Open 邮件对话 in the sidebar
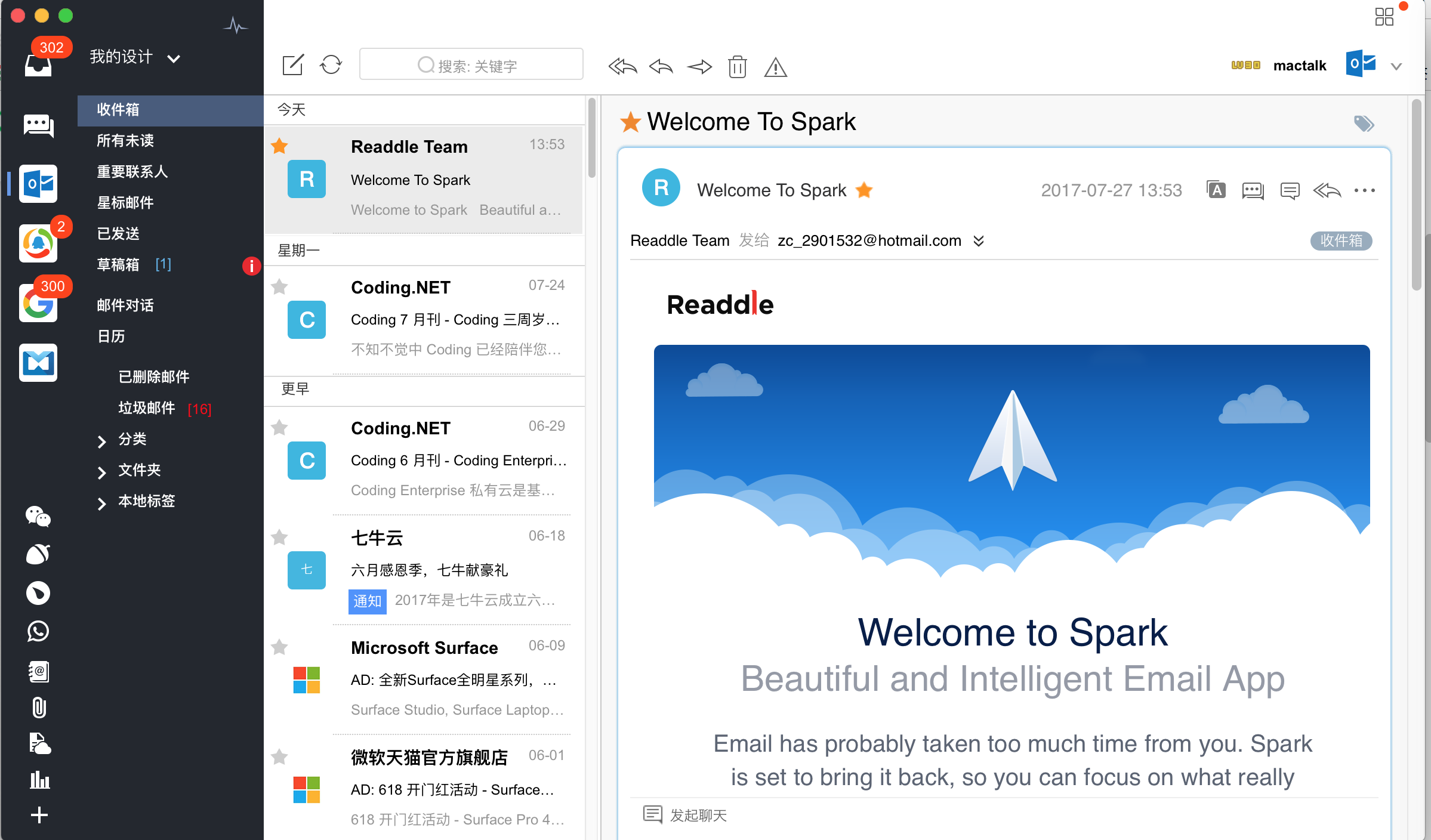The width and height of the screenshot is (1431, 840). (x=125, y=305)
